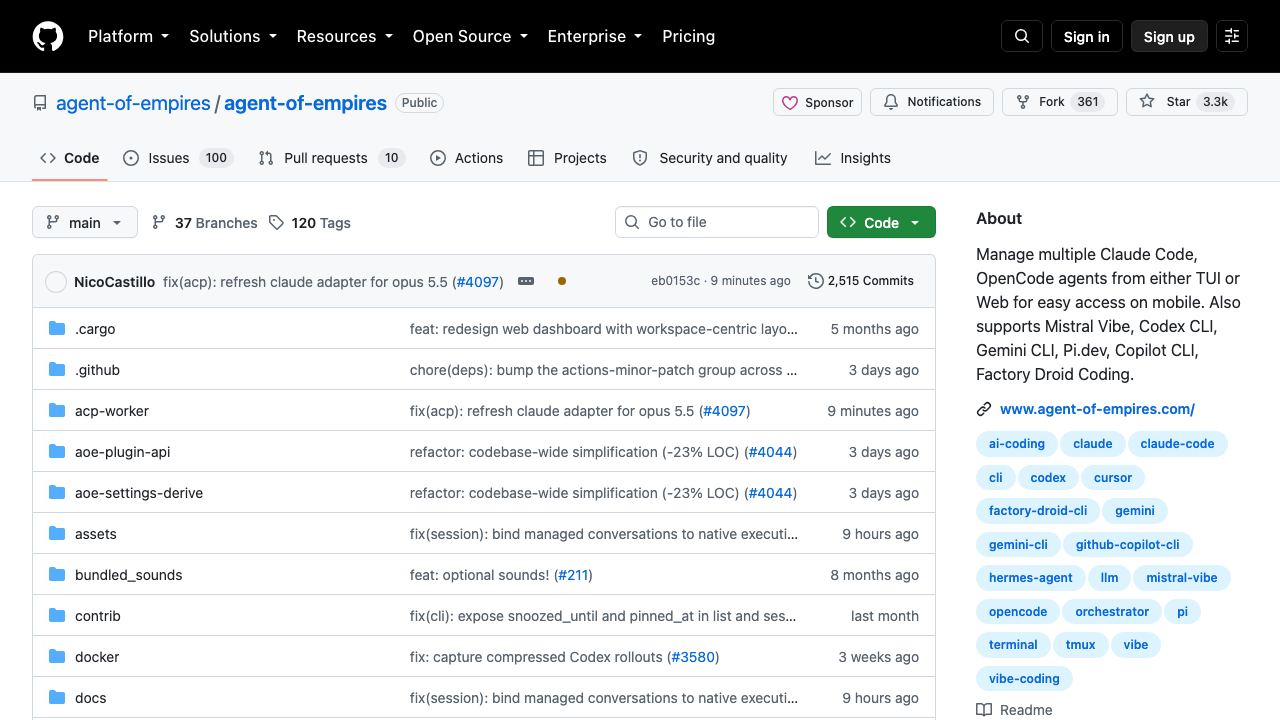Image resolution: width=1280 pixels, height=720 pixels.
Task: Click the Notifications bell icon
Action: pos(891,102)
